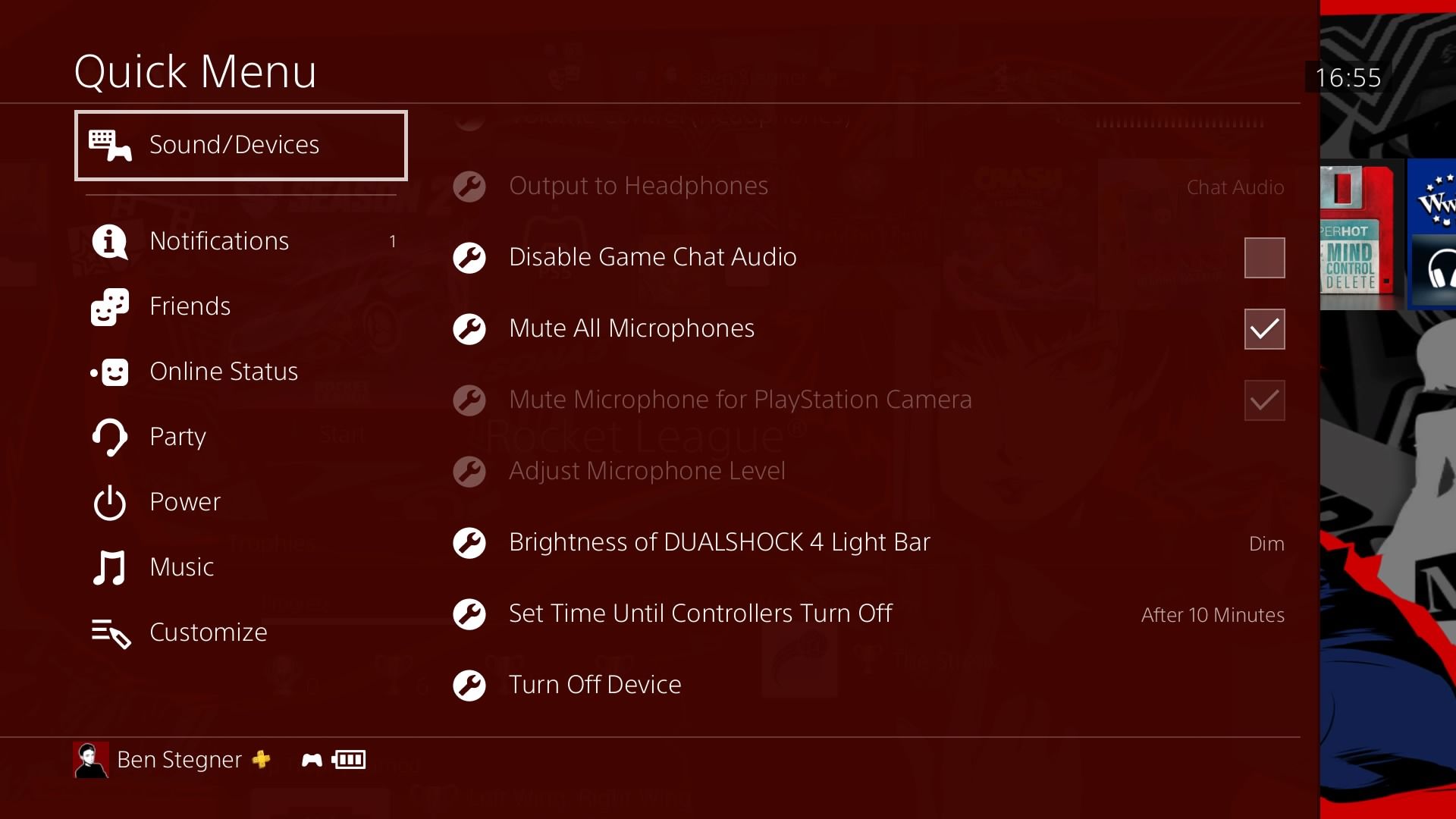The image size is (1456, 819).
Task: Open Notifications with badge count 1
Action: [x=241, y=241]
